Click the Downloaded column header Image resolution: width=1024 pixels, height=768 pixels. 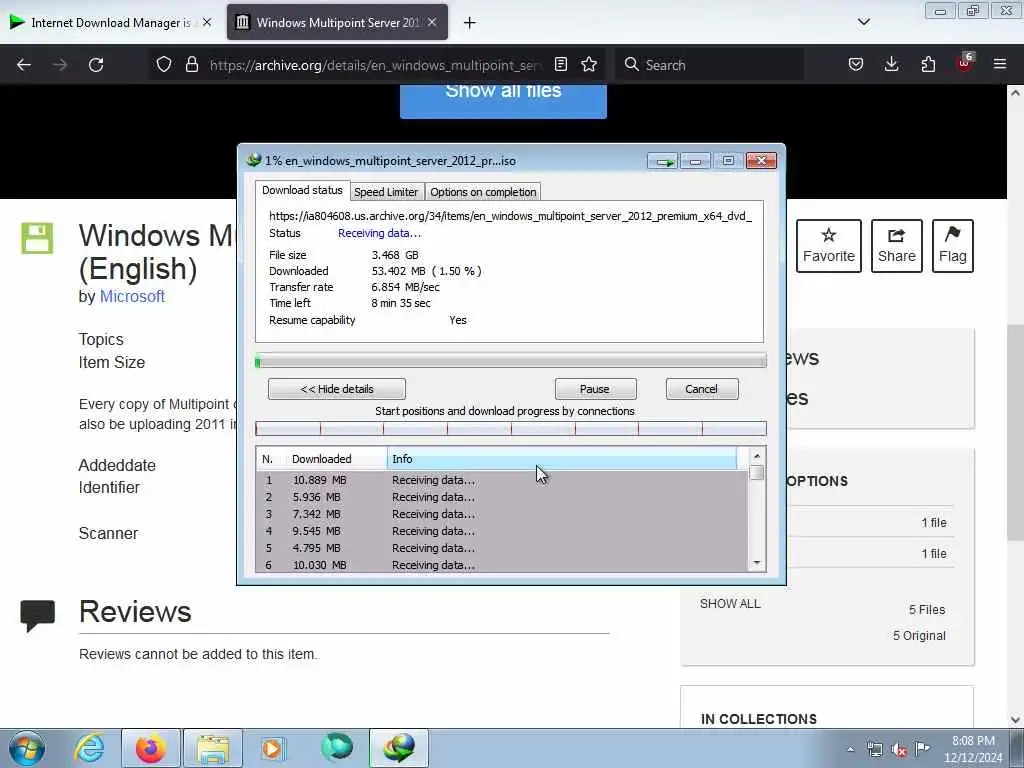coord(336,459)
